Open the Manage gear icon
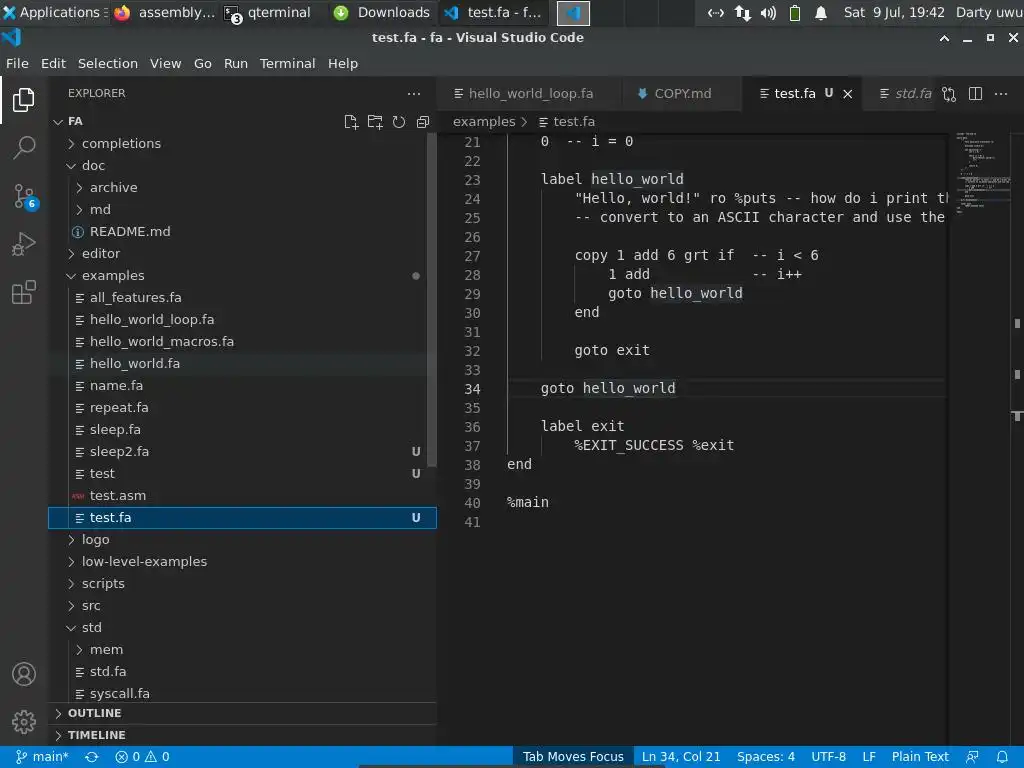 (24, 722)
